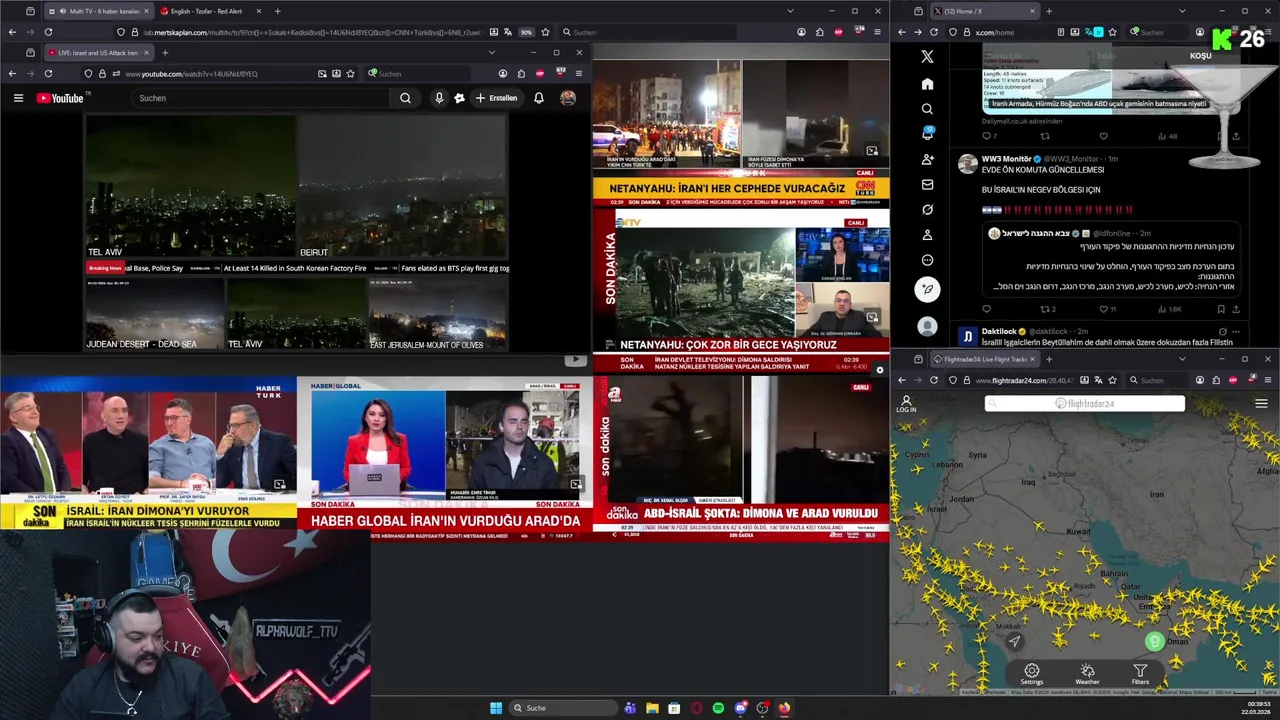Open X notifications with 12 badge
1280x720 pixels.
[927, 134]
